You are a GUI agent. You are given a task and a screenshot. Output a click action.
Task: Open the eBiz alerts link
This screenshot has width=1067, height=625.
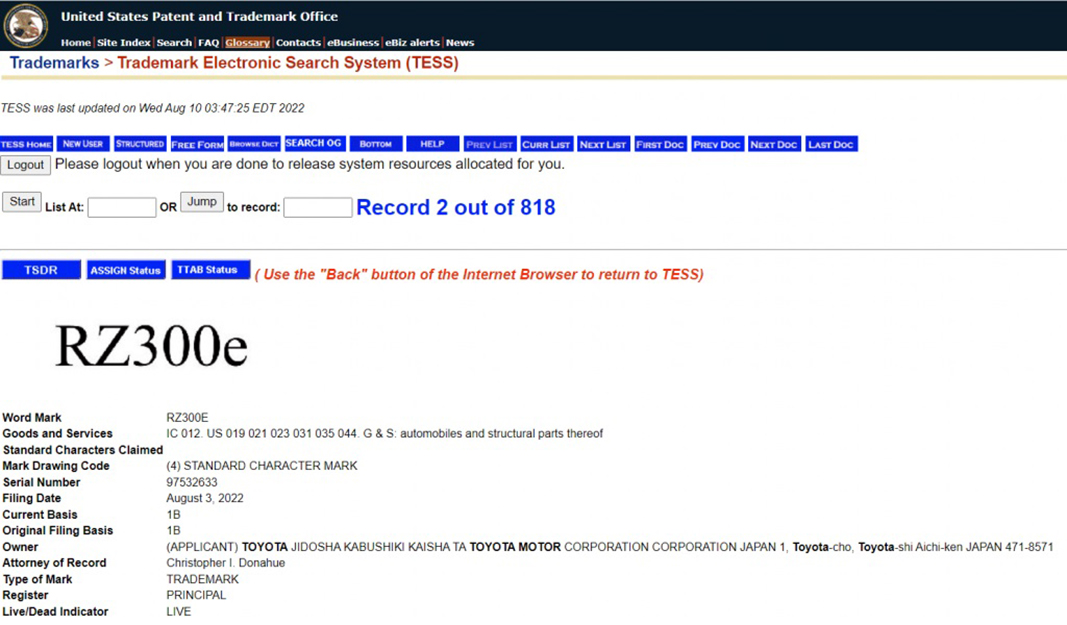coord(412,43)
